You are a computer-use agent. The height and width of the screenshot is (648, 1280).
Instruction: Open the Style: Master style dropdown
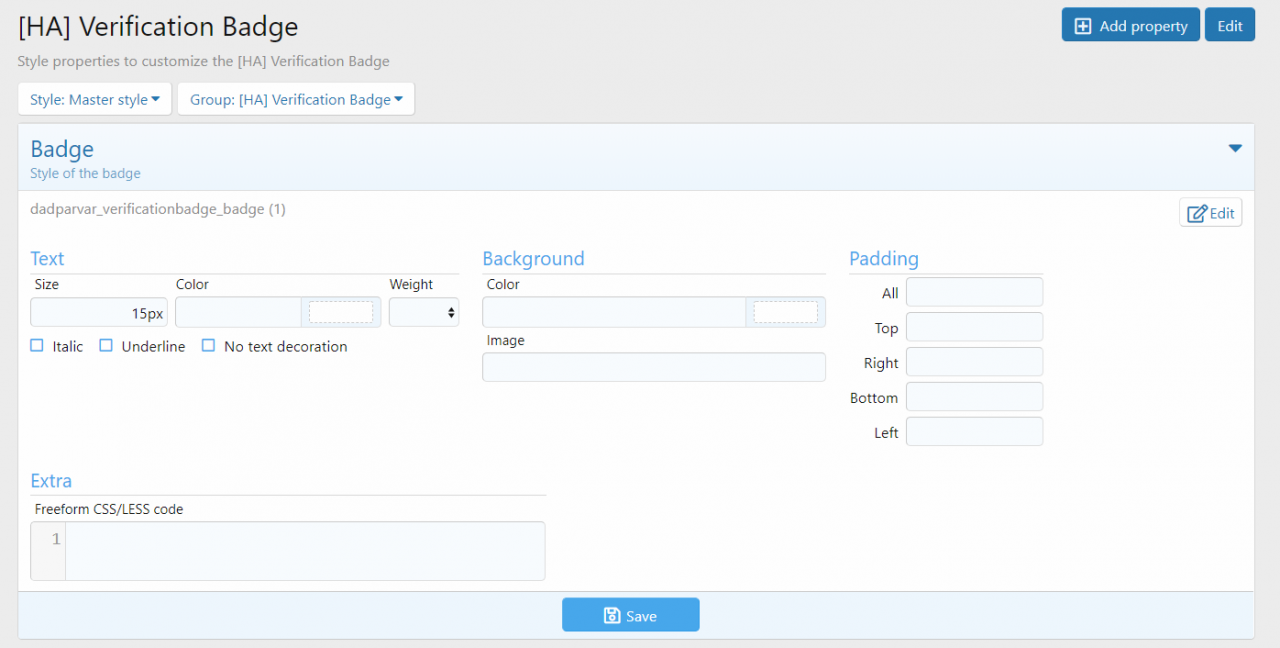point(95,99)
